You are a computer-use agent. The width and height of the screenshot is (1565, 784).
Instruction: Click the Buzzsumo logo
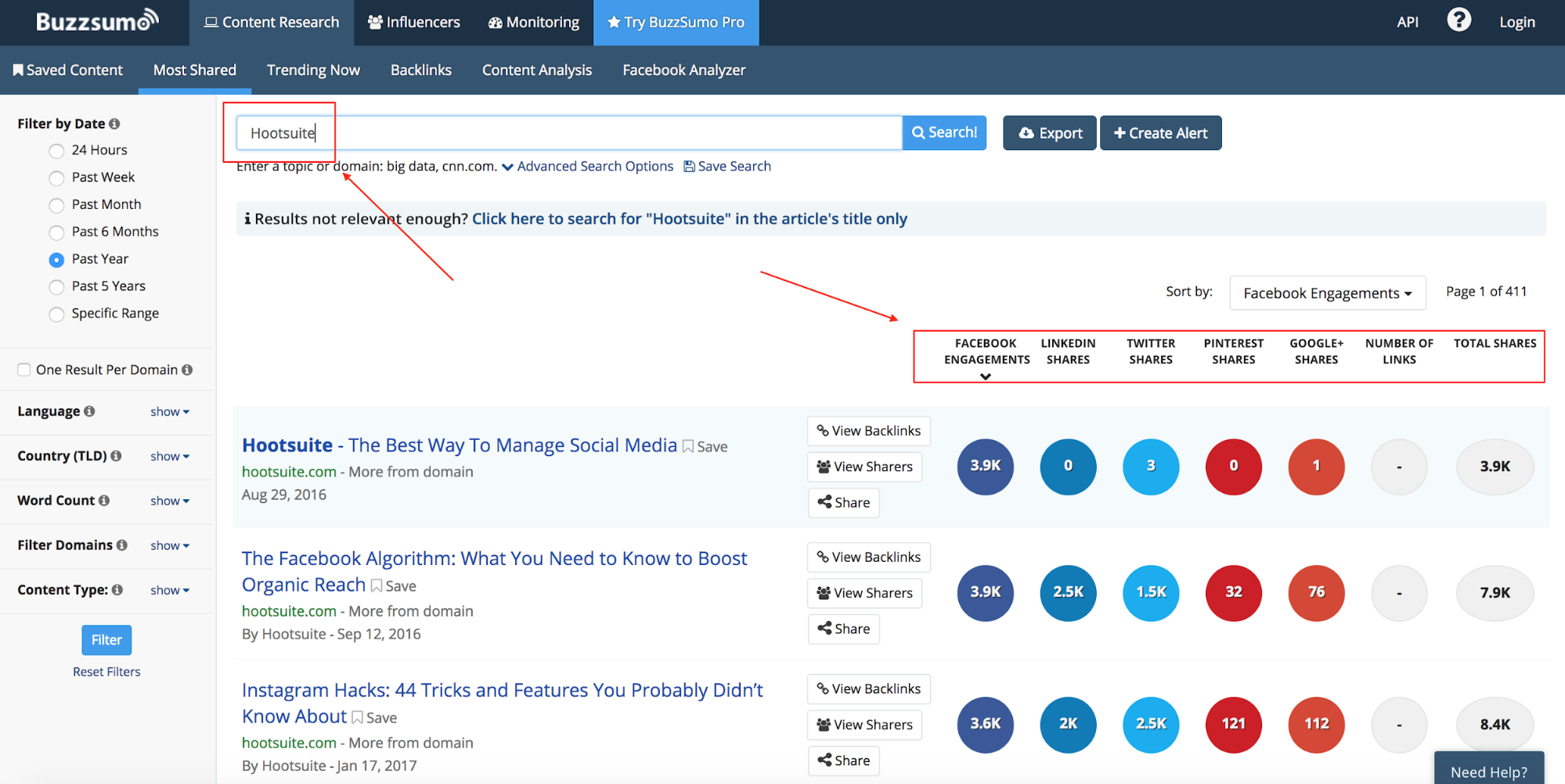point(97,21)
